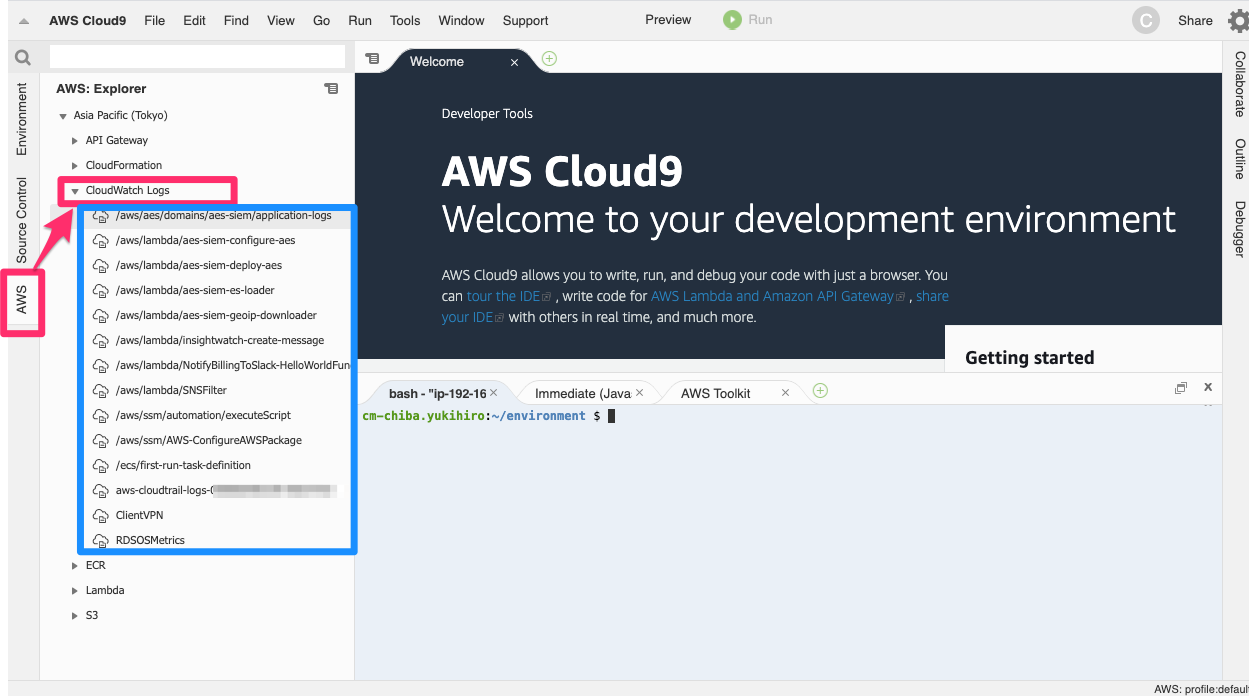Collapse the CloudWatch Logs tree
Image resolution: width=1249 pixels, height=696 pixels.
[74, 190]
